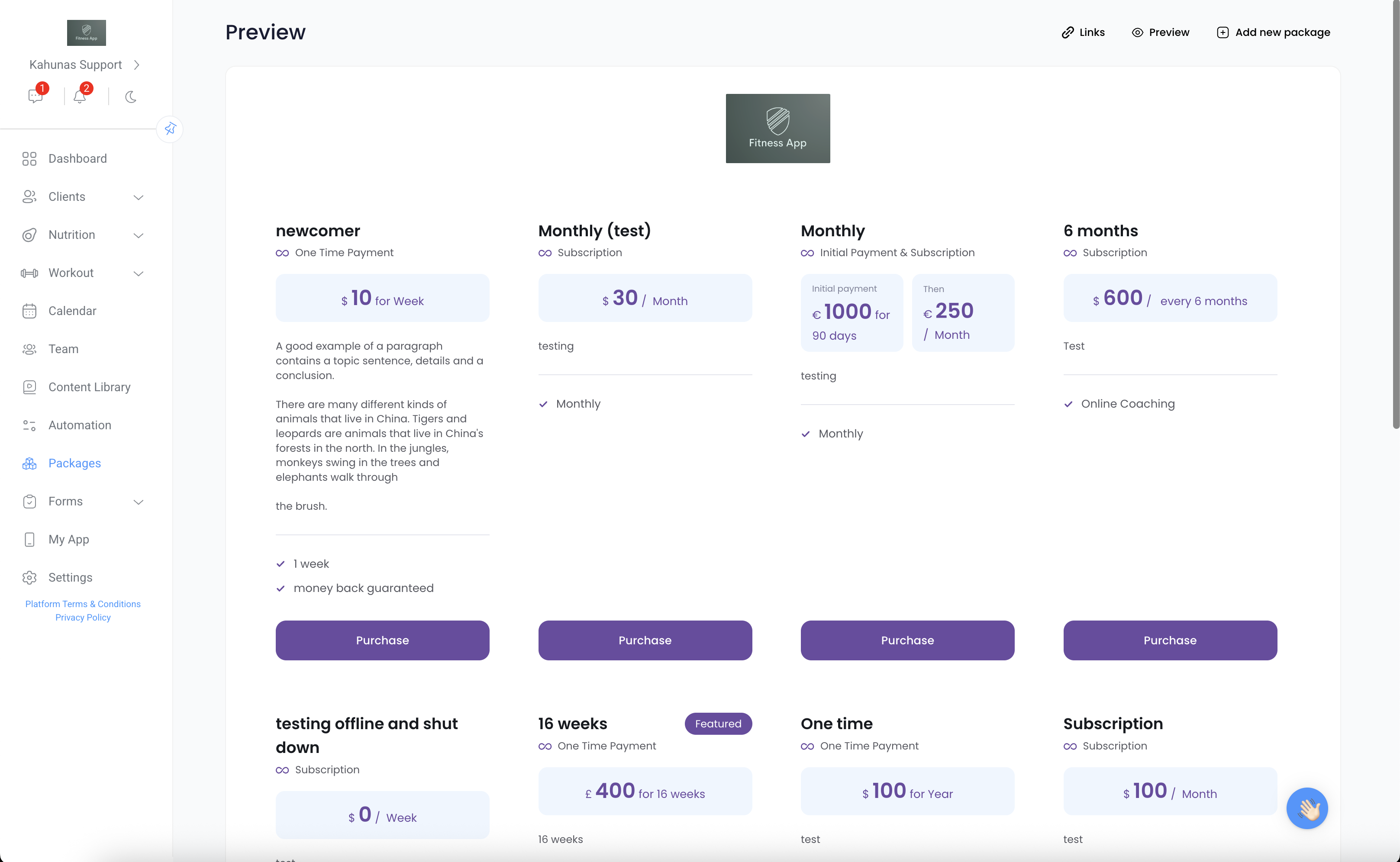Open the waving hand help widget

[x=1307, y=808]
